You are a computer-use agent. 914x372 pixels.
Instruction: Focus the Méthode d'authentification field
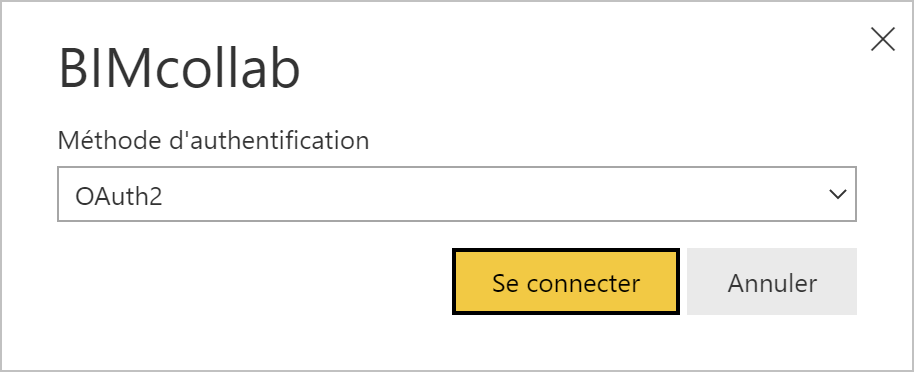point(456,194)
